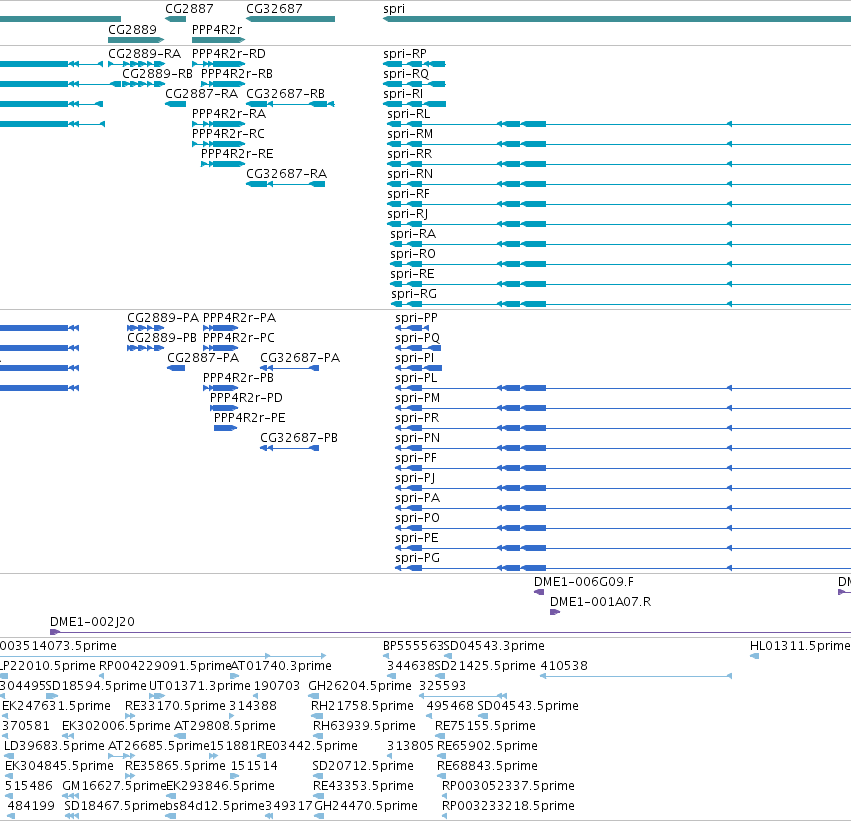Select the CG2887-RA transcript
This screenshot has width=851, height=821.
pos(201,94)
